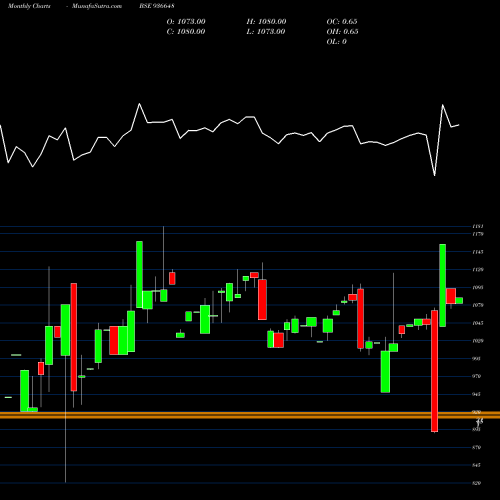Click the 1045 price axis label
500x500 pixels.
click(x=478, y=323)
